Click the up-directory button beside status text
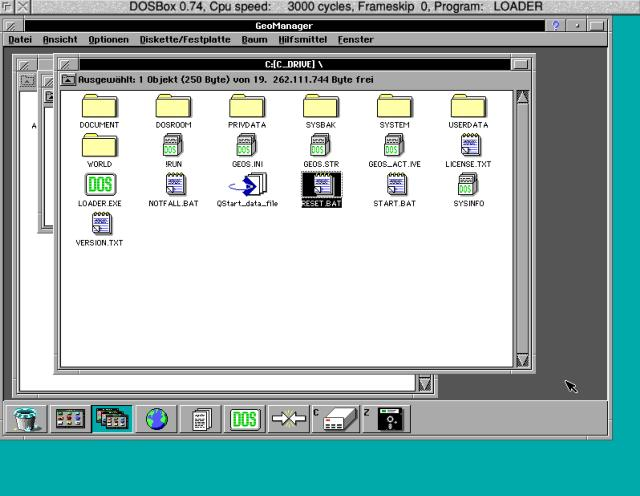Image resolution: width=640 pixels, height=496 pixels. (68, 78)
